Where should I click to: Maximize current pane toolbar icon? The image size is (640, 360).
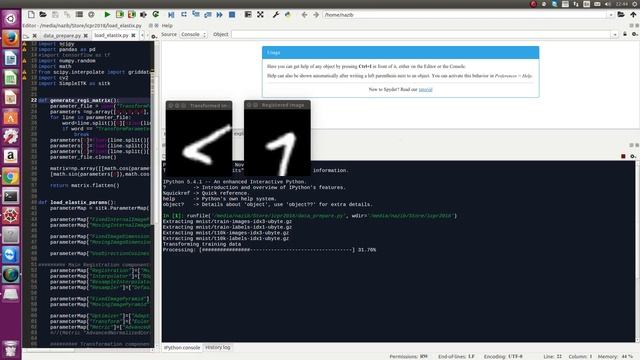click(248, 15)
